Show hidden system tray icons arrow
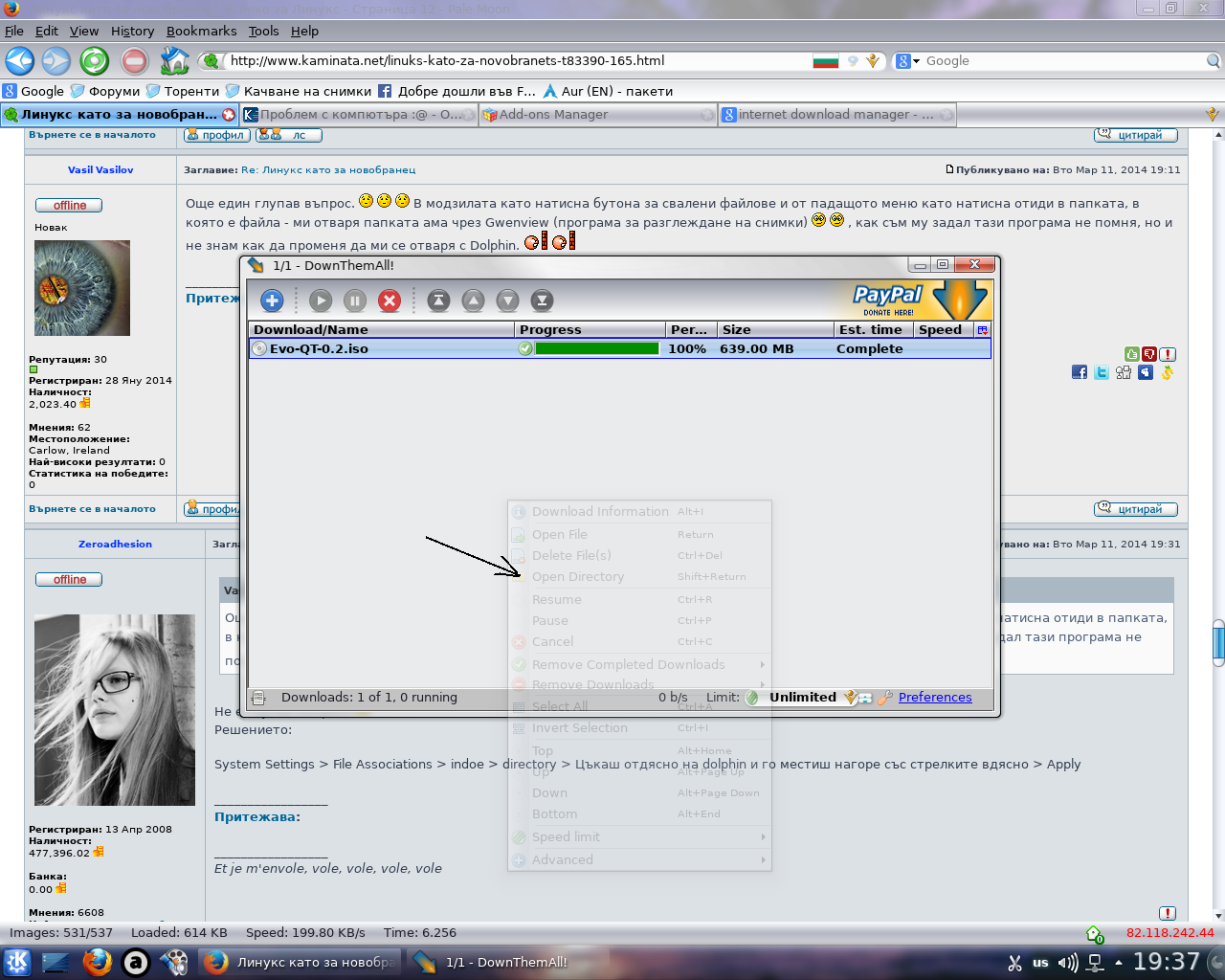 pos(1118,963)
